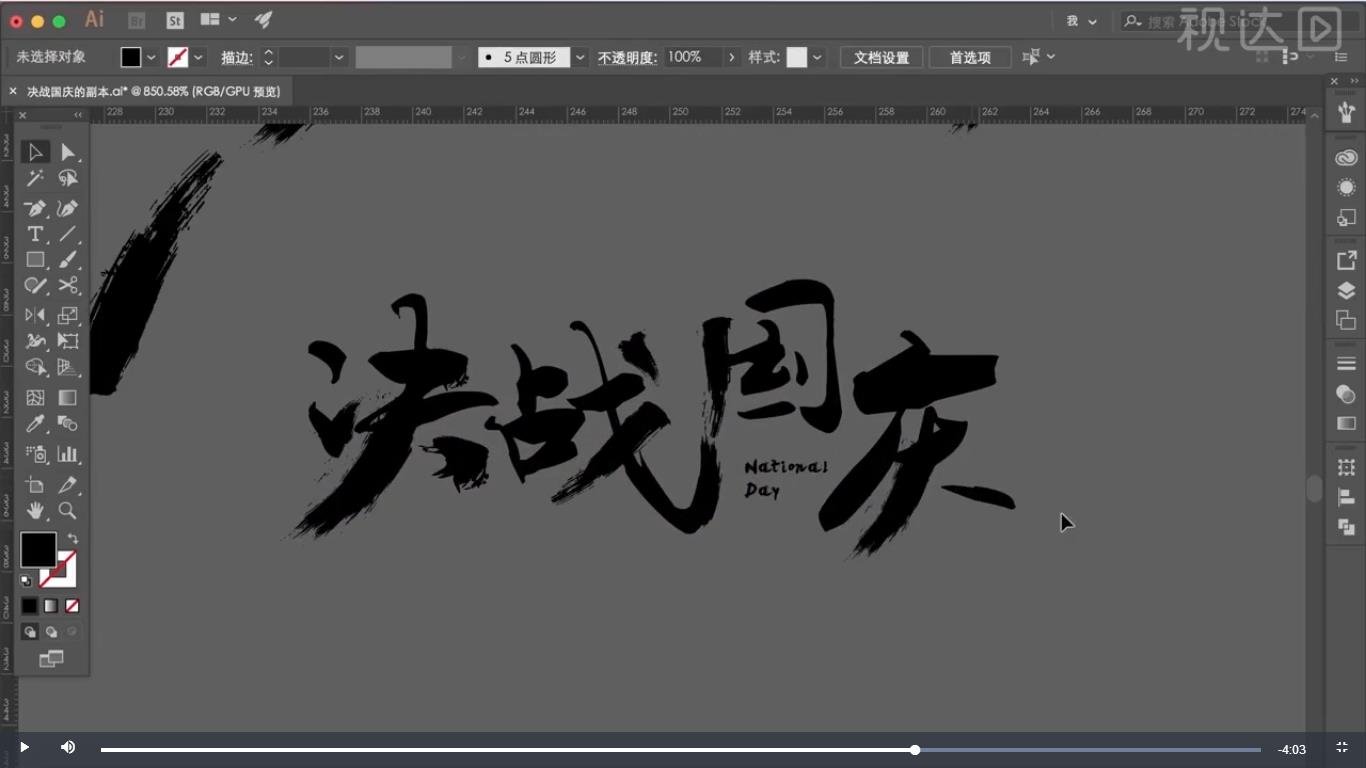This screenshot has width=1366, height=768.
Task: Pick the Rectangle tool
Action: (x=35, y=260)
